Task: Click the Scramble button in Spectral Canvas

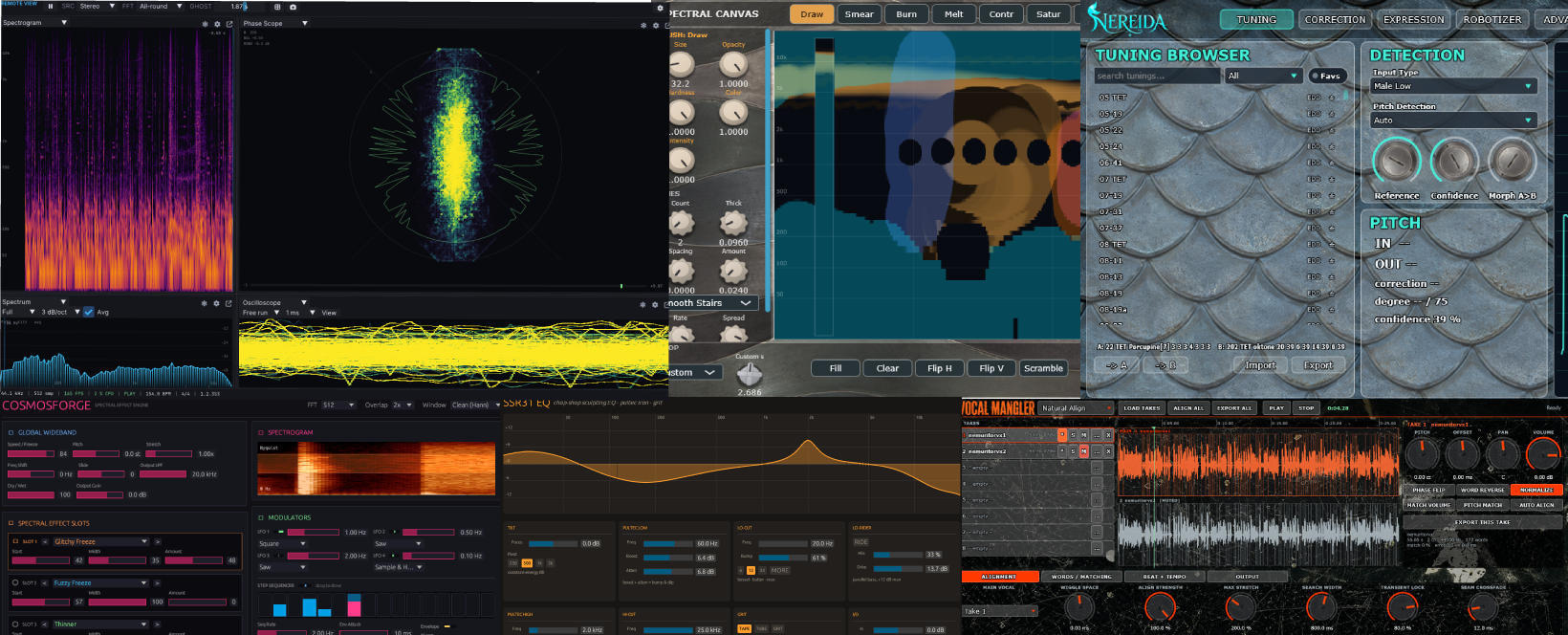Action: click(x=1043, y=368)
